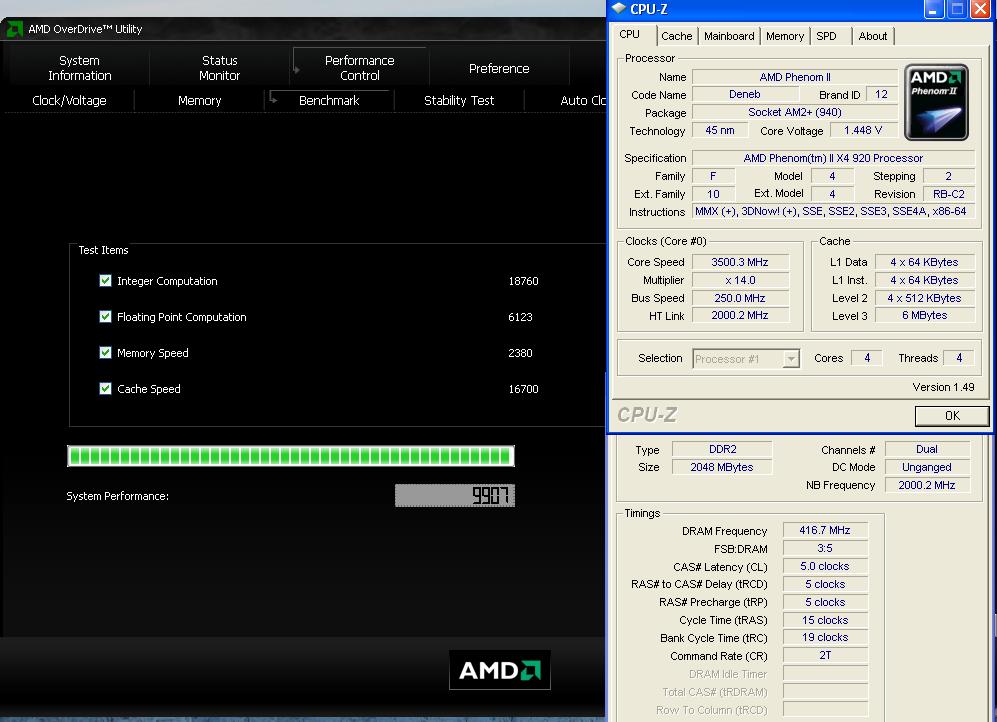This screenshot has width=997, height=722.
Task: Open the Preference menu
Action: click(499, 68)
